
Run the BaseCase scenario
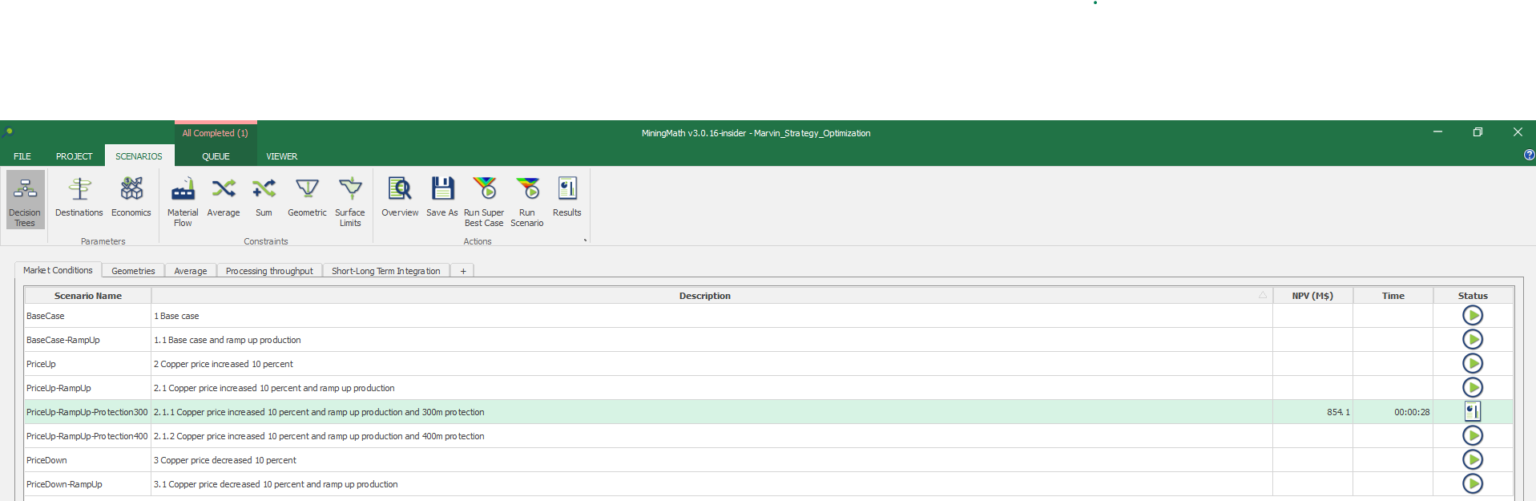[x=1472, y=316]
